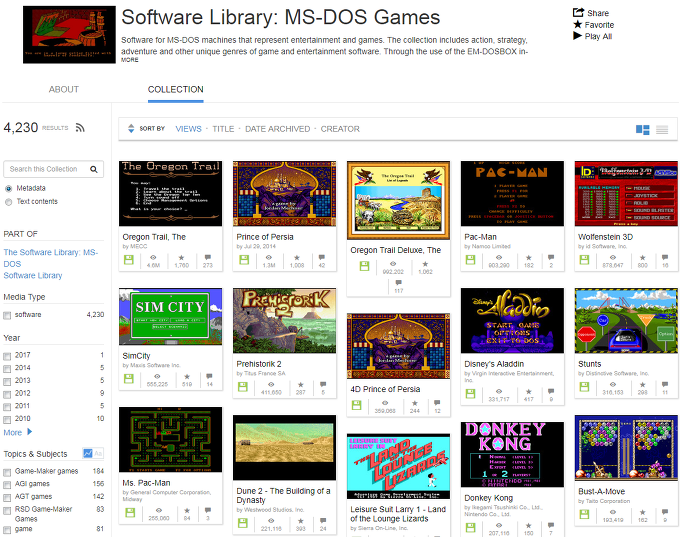
Task: Open The Software Library: MS-DOS link
Action: coord(51,258)
